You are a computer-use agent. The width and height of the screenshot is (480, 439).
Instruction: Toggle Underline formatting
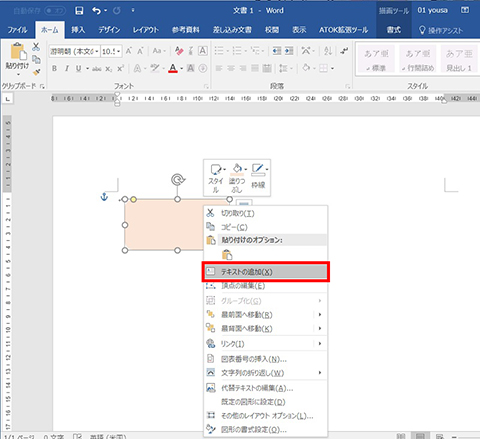(x=78, y=69)
